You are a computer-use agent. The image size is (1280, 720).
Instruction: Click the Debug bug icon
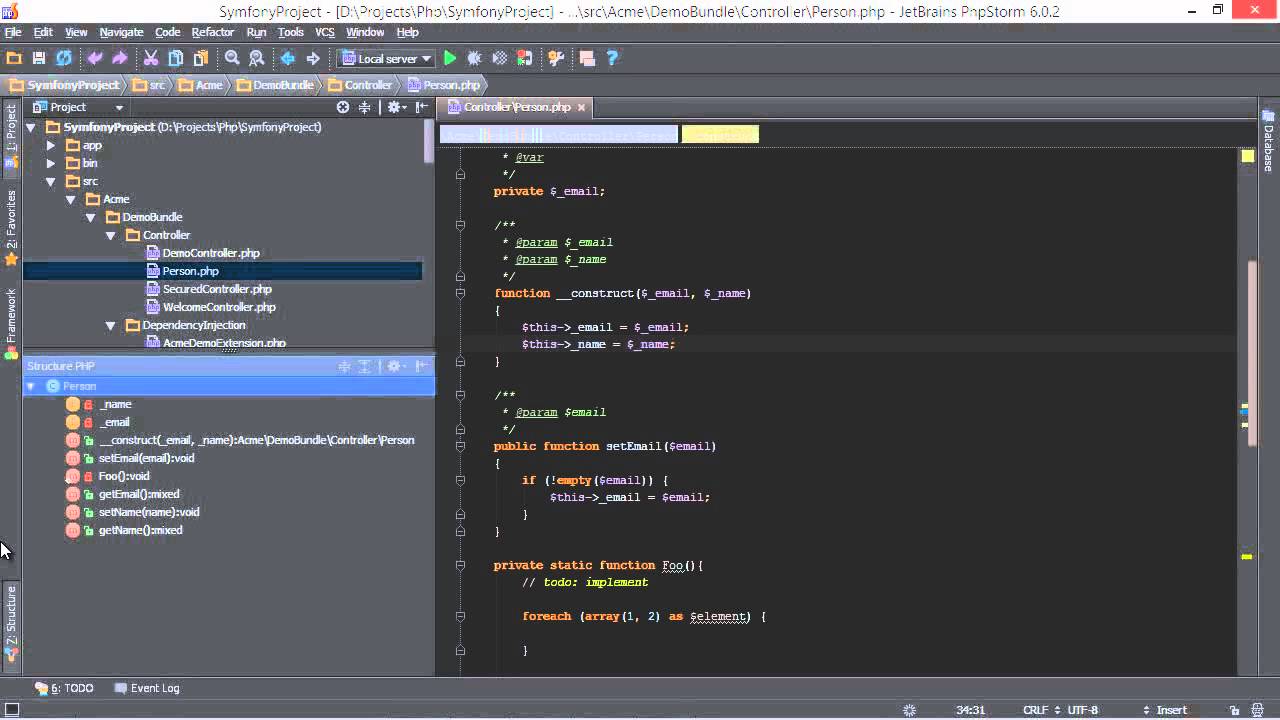click(475, 59)
